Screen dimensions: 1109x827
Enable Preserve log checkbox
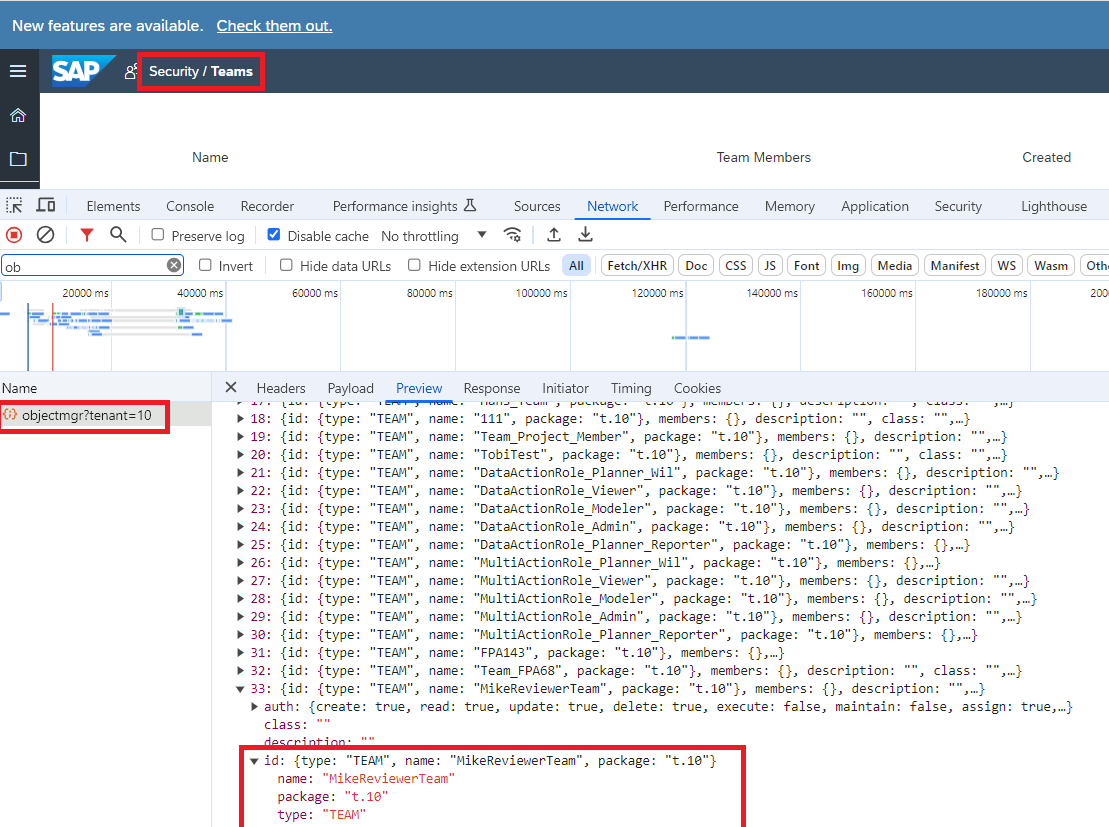pyautogui.click(x=158, y=234)
